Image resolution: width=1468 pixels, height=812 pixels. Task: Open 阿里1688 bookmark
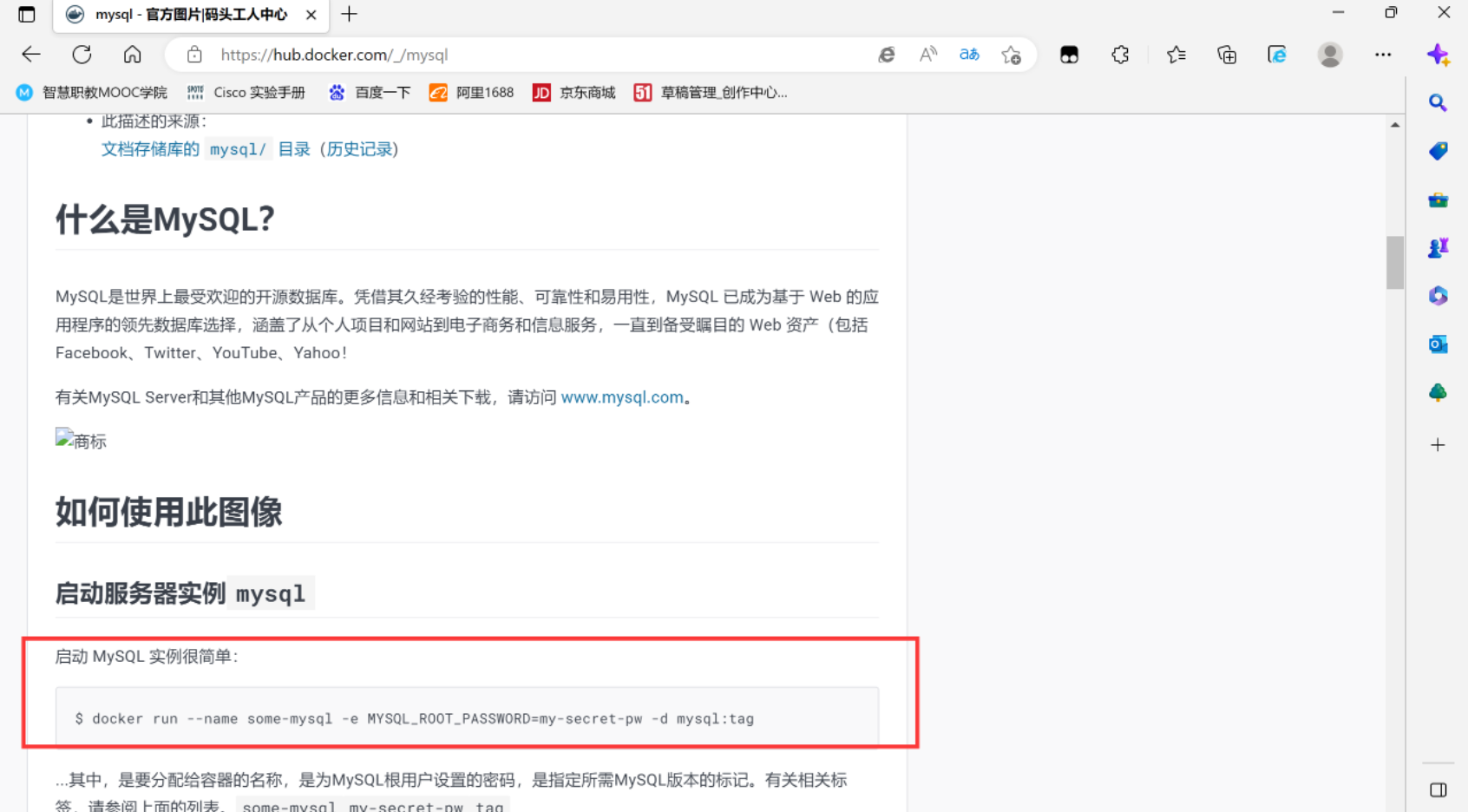[x=472, y=92]
